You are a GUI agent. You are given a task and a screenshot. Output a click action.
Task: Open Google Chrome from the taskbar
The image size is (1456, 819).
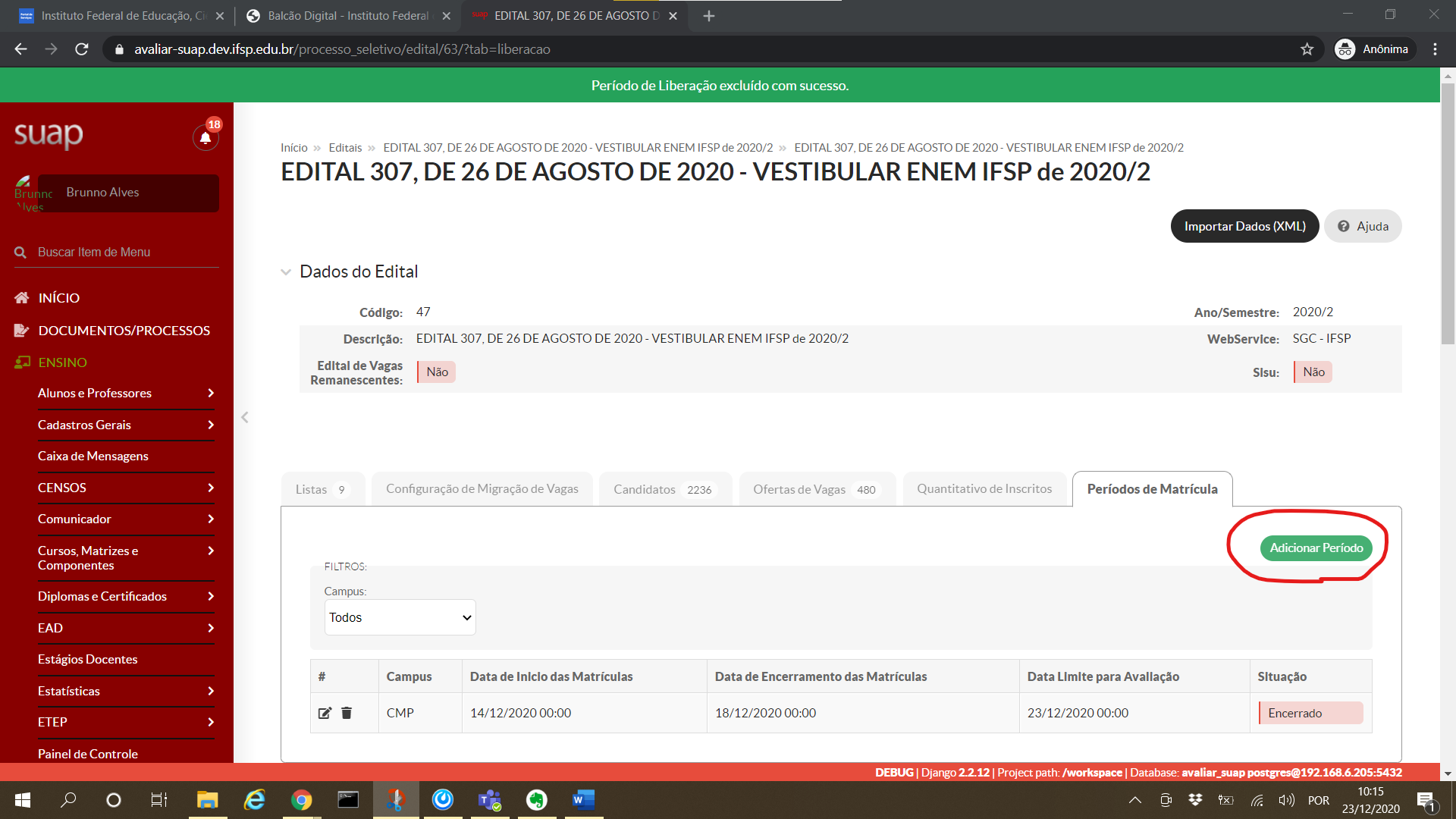click(301, 800)
